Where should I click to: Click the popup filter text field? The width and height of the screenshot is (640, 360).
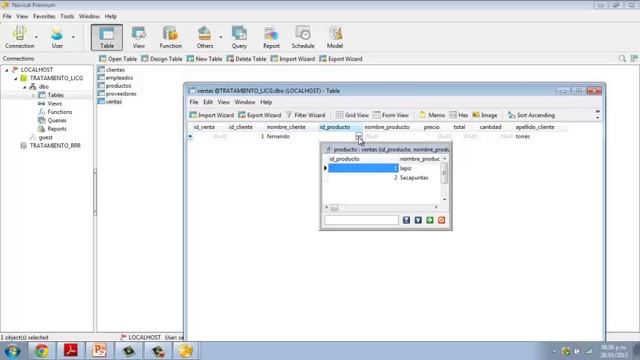click(361, 220)
